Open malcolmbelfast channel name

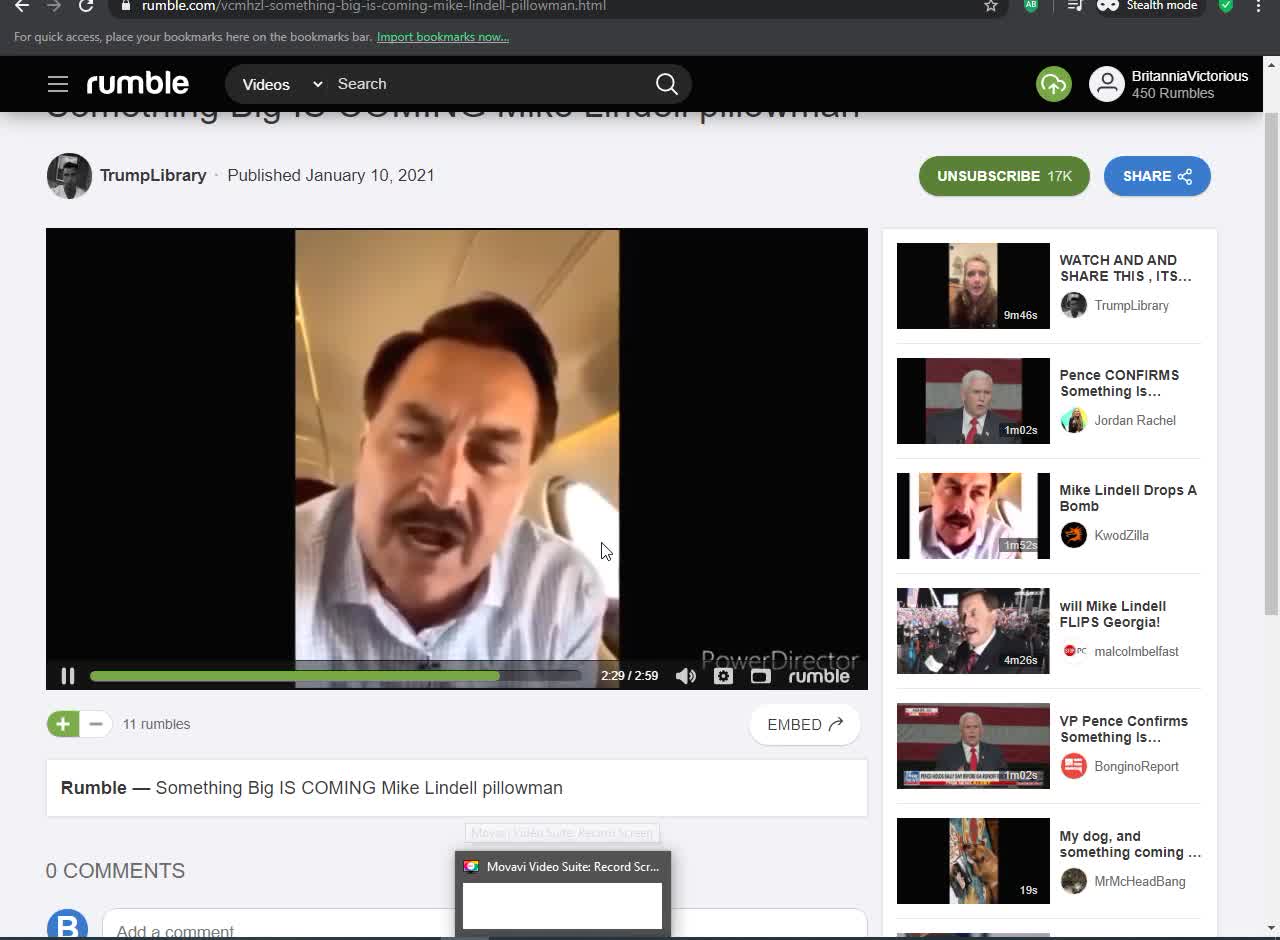coord(1137,651)
